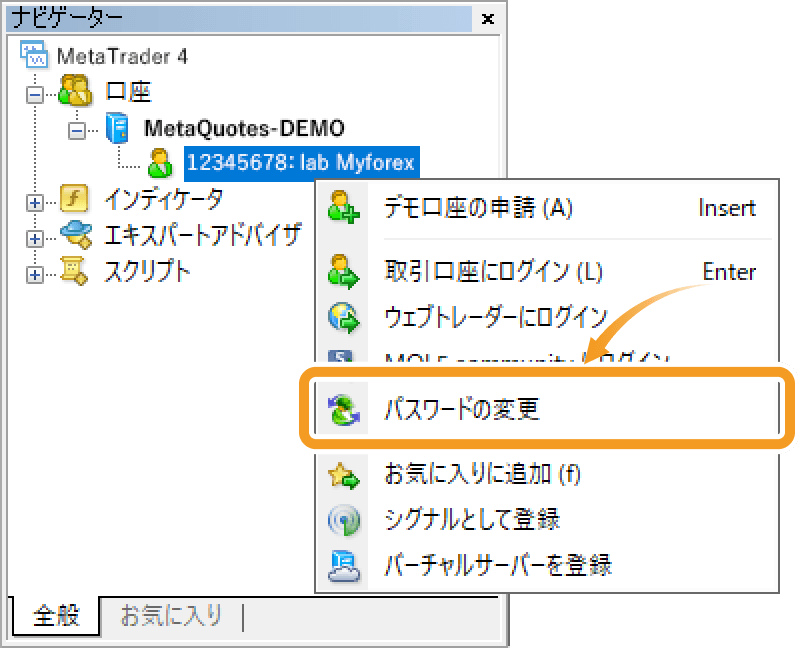Viewport: 798px width, 648px height.
Task: Select account 12345678: lab Myforex
Action: point(301,163)
